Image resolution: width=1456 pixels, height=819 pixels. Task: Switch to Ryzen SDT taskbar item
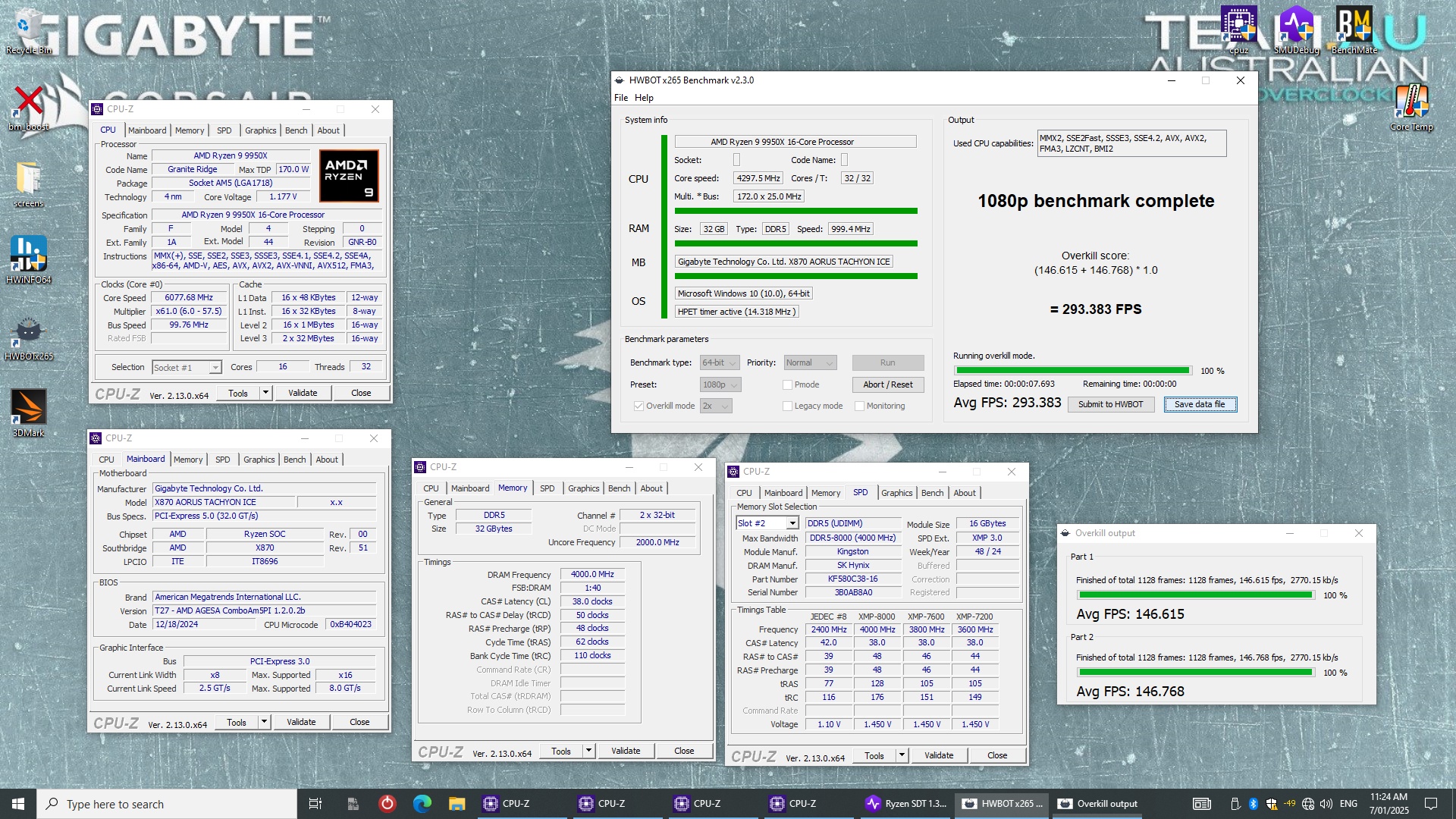click(905, 804)
